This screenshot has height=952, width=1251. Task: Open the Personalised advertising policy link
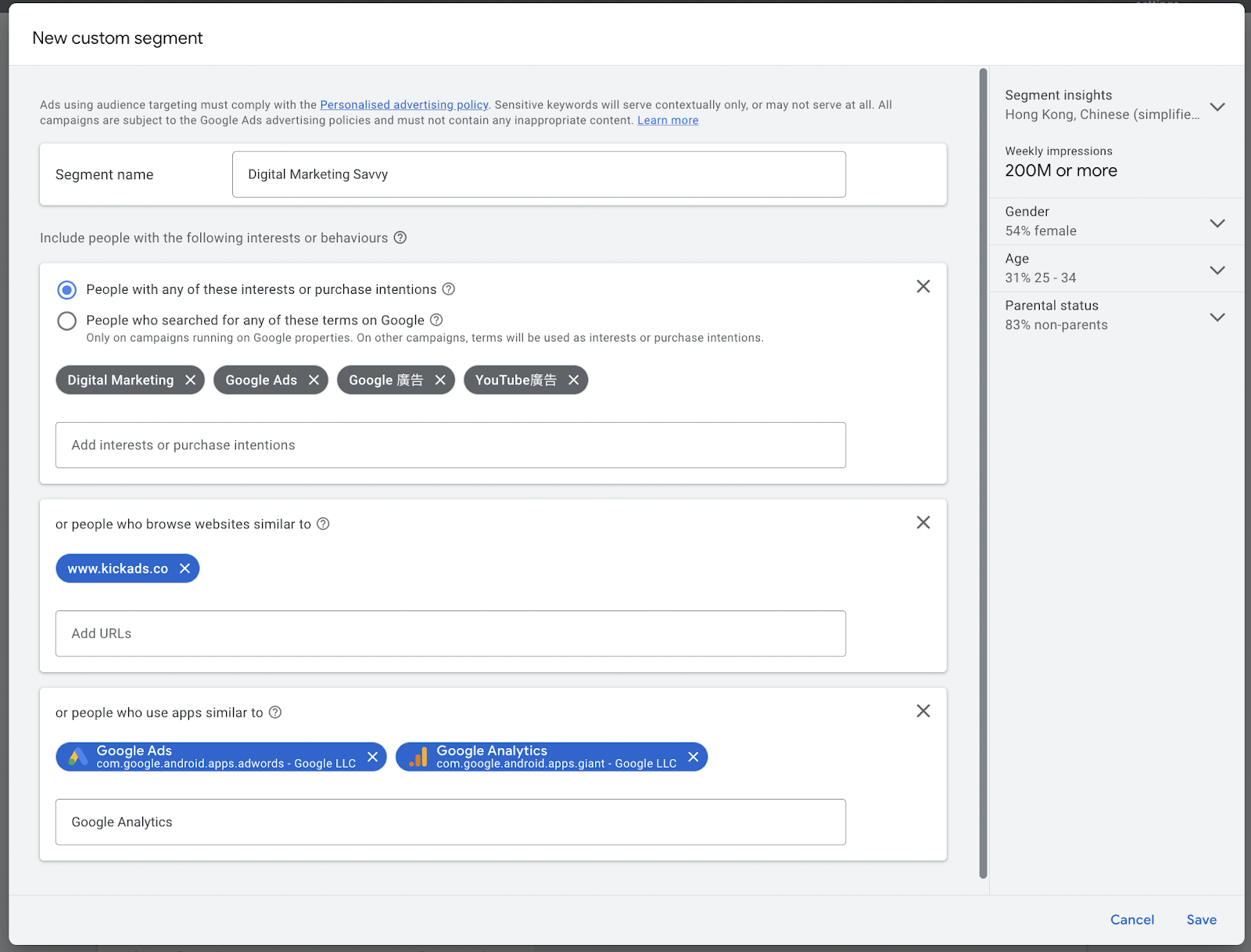coord(404,105)
